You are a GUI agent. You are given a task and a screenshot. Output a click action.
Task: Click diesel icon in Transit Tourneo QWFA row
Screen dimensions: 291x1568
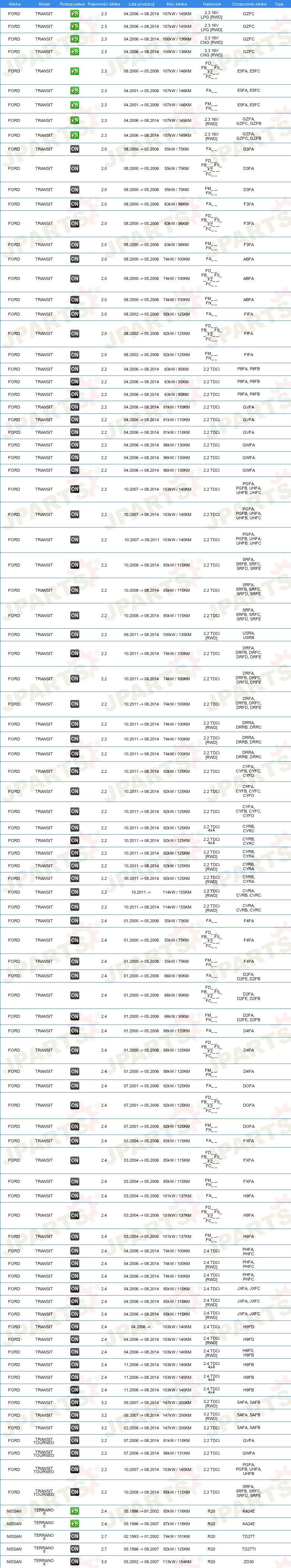[74, 1453]
